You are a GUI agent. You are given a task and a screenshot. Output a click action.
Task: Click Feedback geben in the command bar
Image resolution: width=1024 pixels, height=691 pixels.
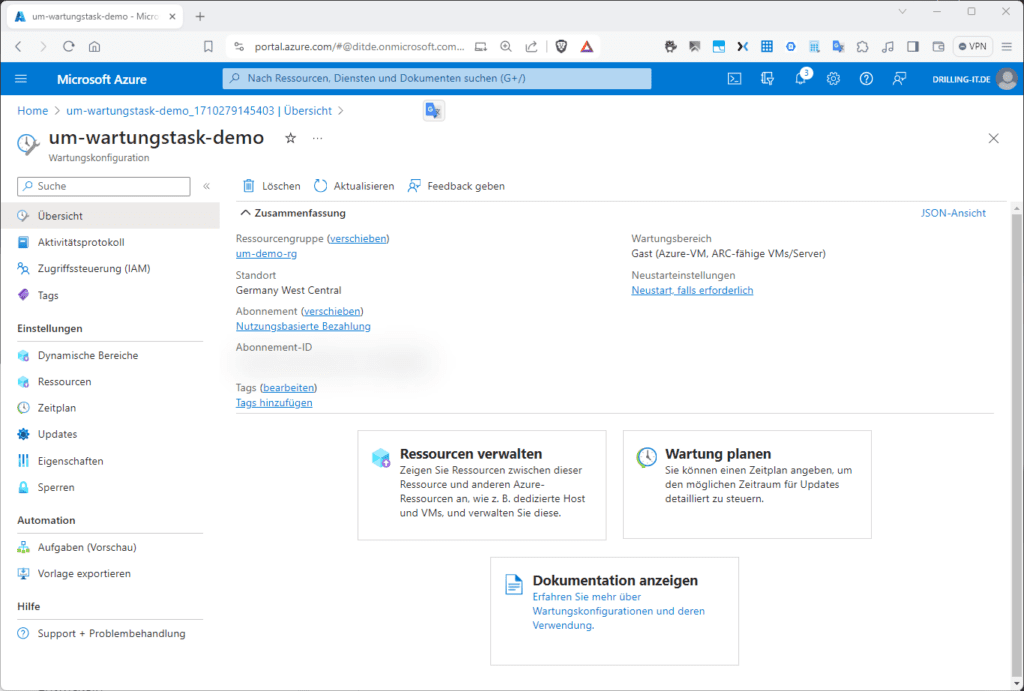coord(456,186)
